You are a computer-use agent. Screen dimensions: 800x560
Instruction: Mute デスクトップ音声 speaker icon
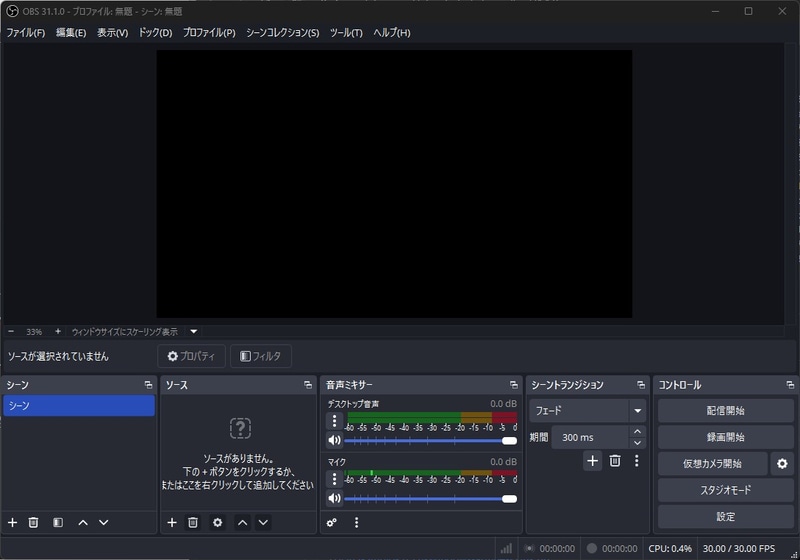coord(334,440)
